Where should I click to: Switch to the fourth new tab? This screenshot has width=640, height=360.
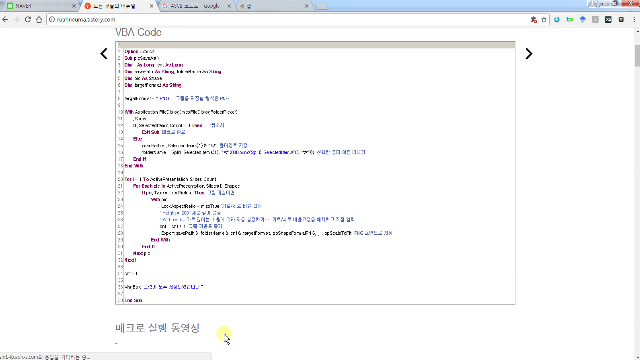(x=273, y=6)
